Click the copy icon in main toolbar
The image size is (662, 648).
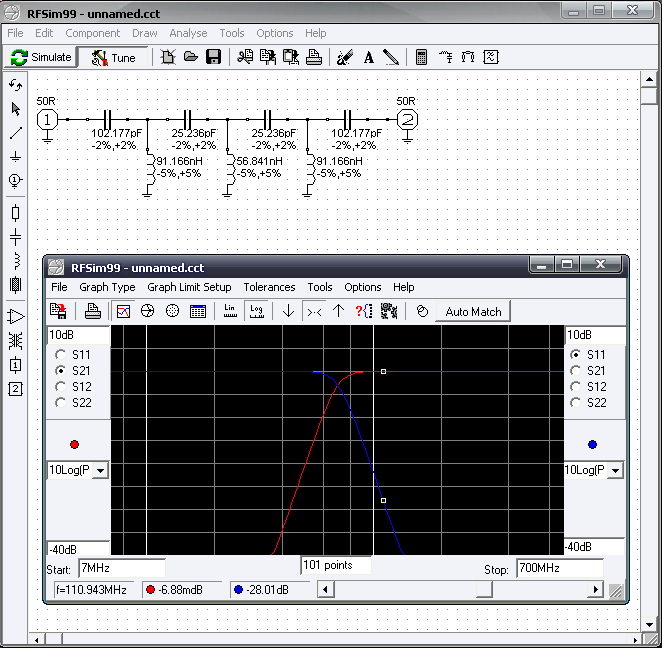pos(268,57)
